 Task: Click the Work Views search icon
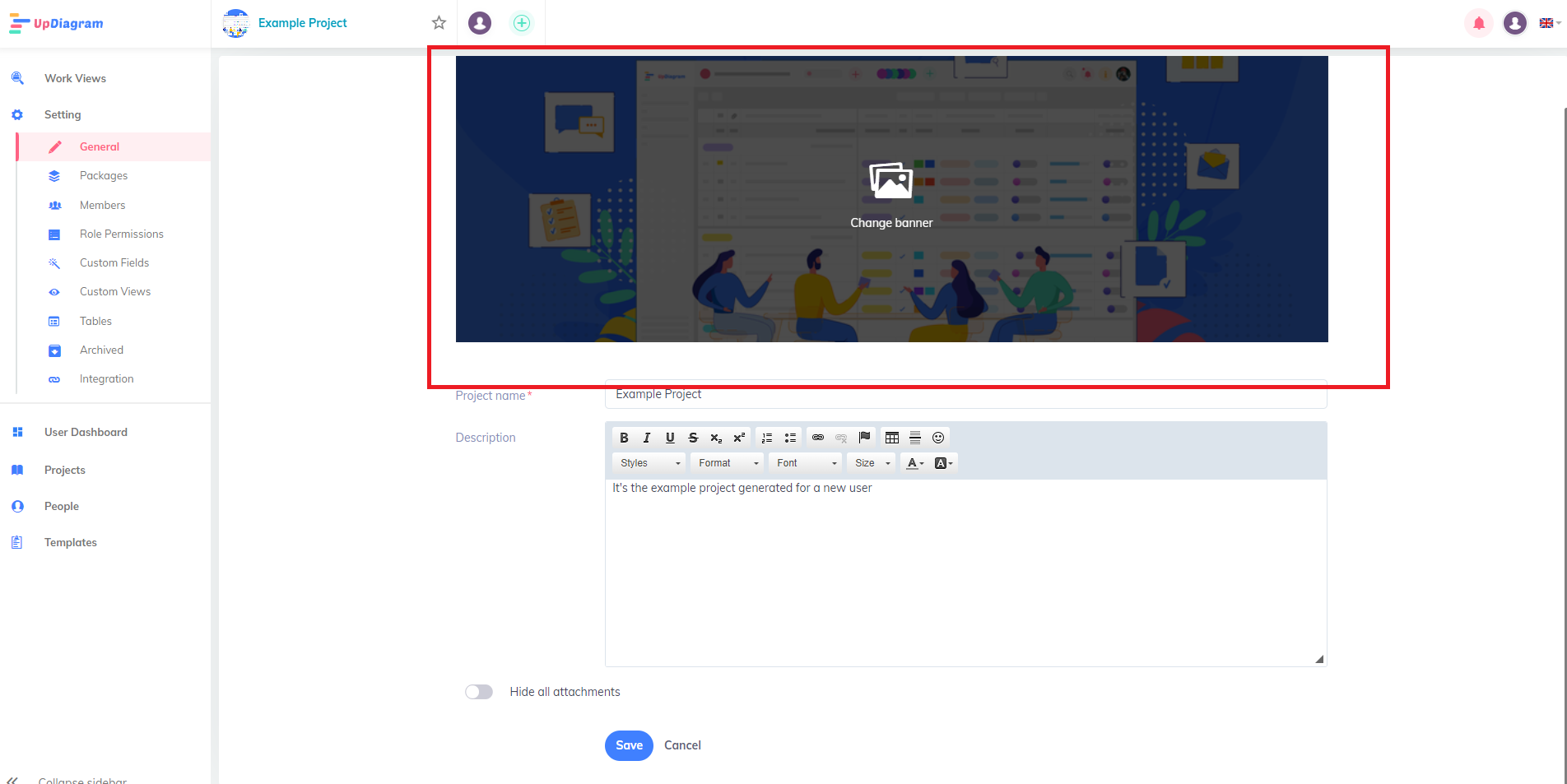17,78
